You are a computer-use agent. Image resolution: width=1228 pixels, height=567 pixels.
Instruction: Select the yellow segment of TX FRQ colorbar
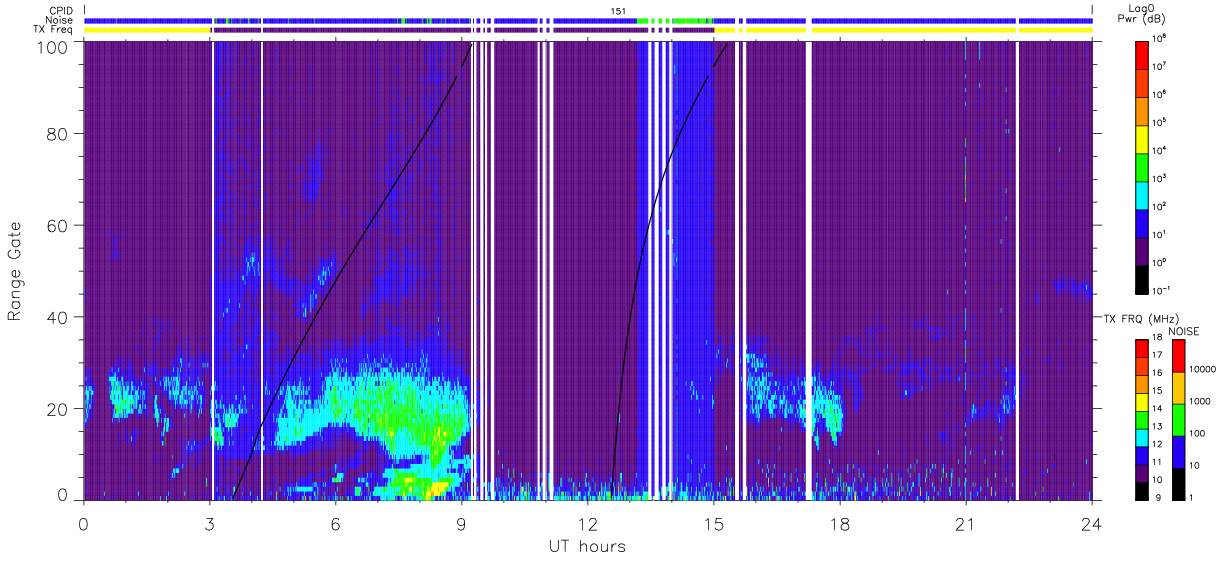tap(1141, 402)
